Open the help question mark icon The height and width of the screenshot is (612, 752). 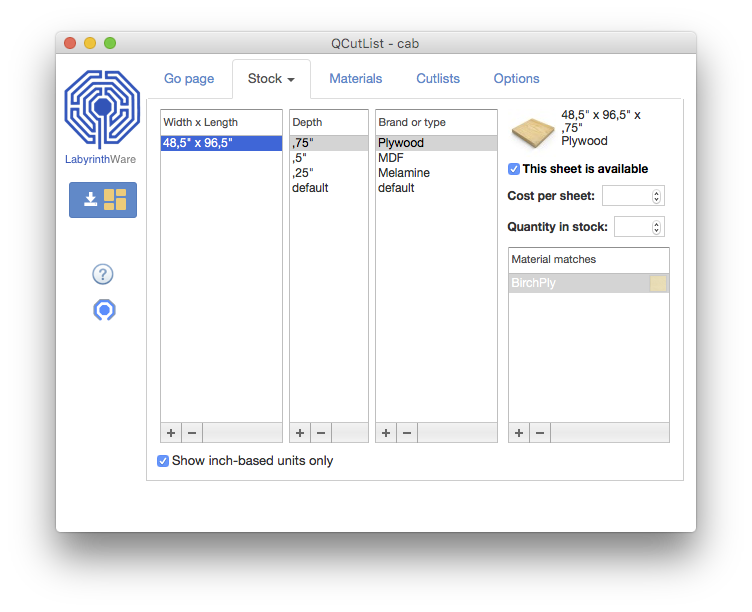point(103,274)
